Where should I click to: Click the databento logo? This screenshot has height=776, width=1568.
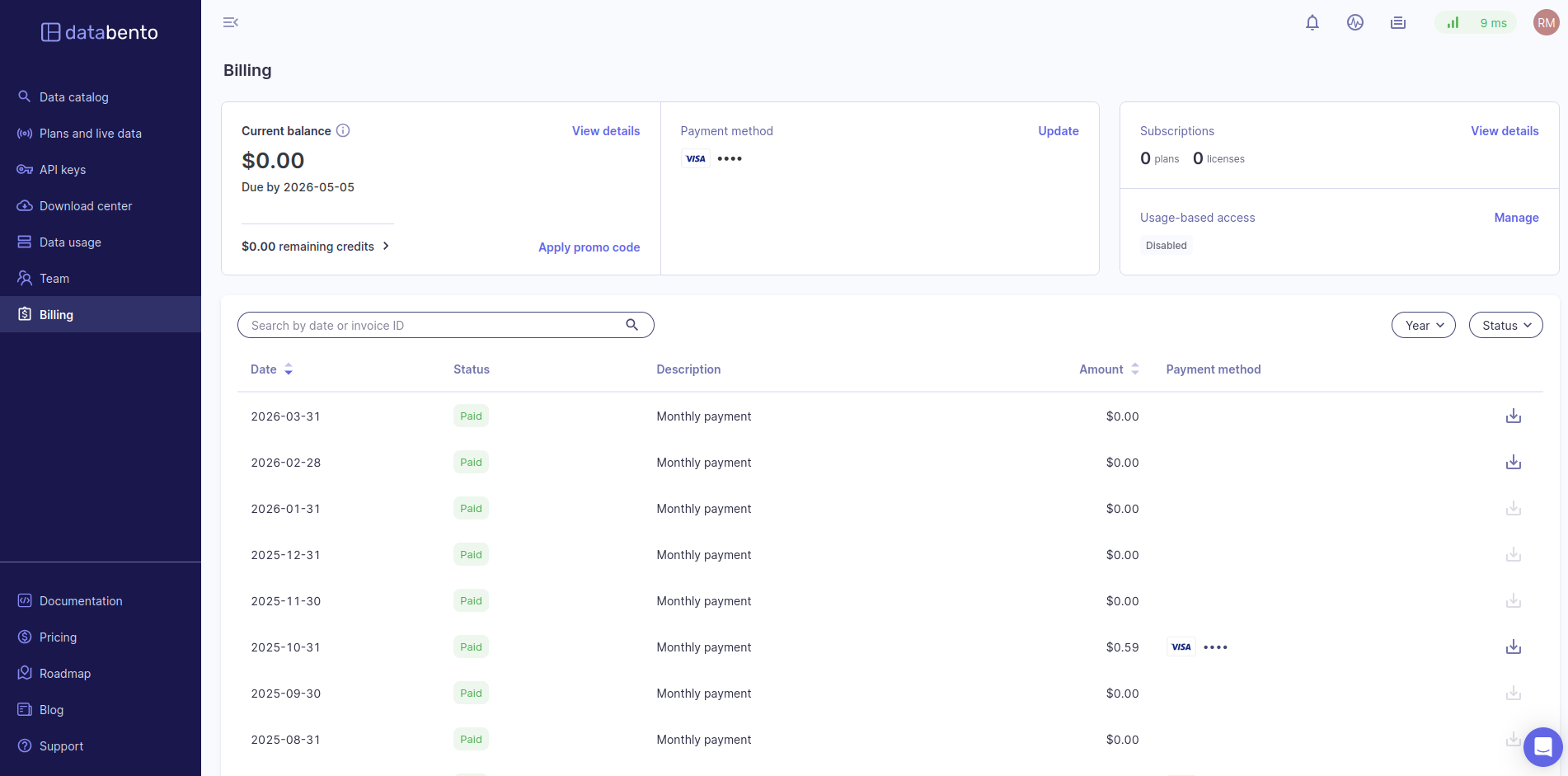pos(100,32)
